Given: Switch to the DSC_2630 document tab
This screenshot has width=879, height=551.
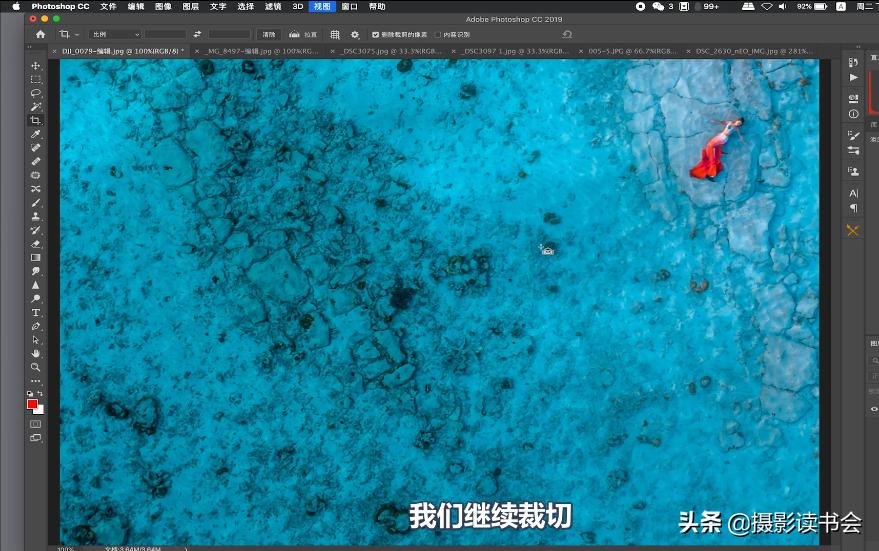Looking at the screenshot, I should [x=754, y=51].
